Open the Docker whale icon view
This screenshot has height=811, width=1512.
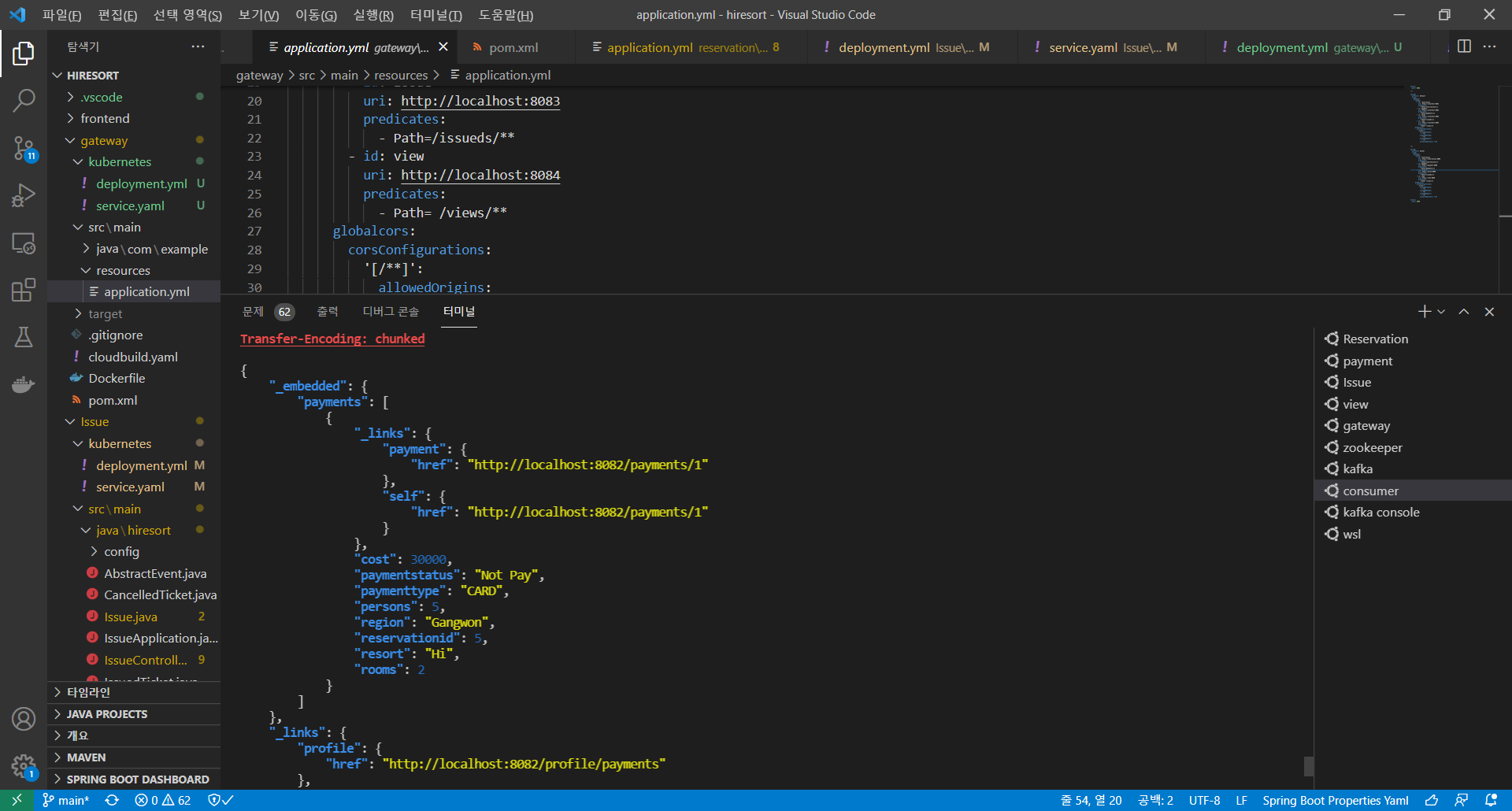coord(24,384)
